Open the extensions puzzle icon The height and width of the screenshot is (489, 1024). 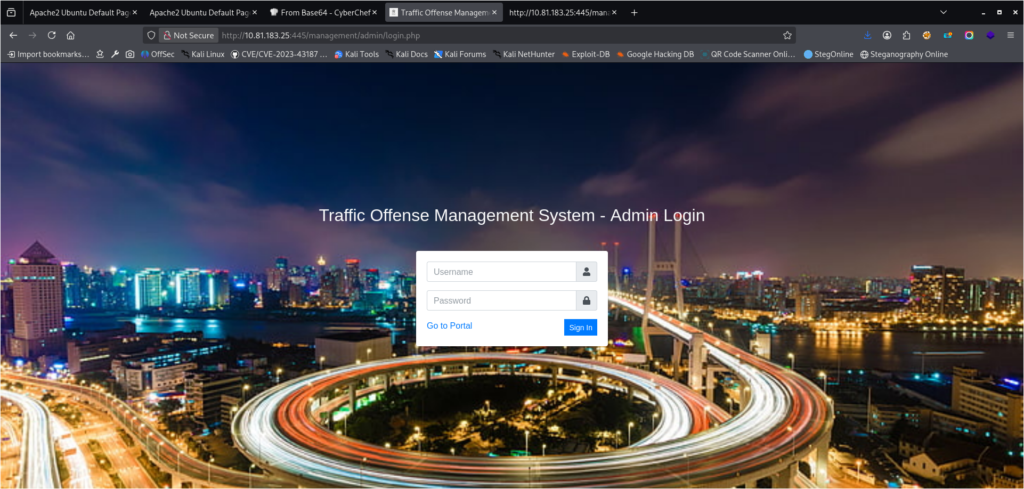coord(906,35)
